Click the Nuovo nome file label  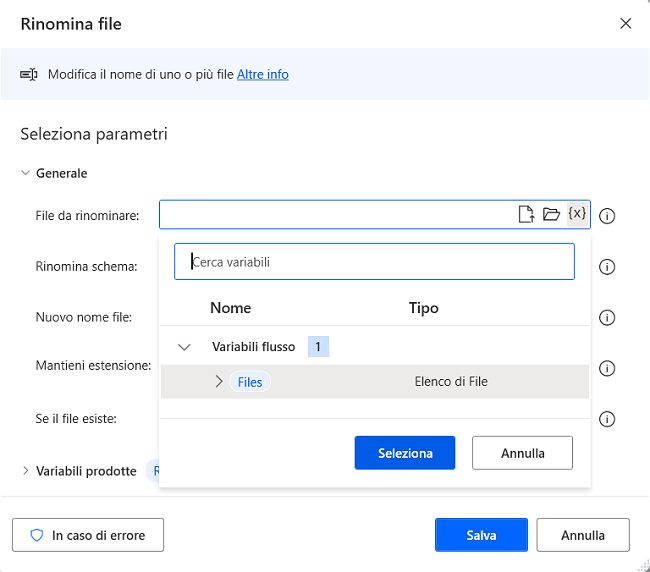[84, 317]
